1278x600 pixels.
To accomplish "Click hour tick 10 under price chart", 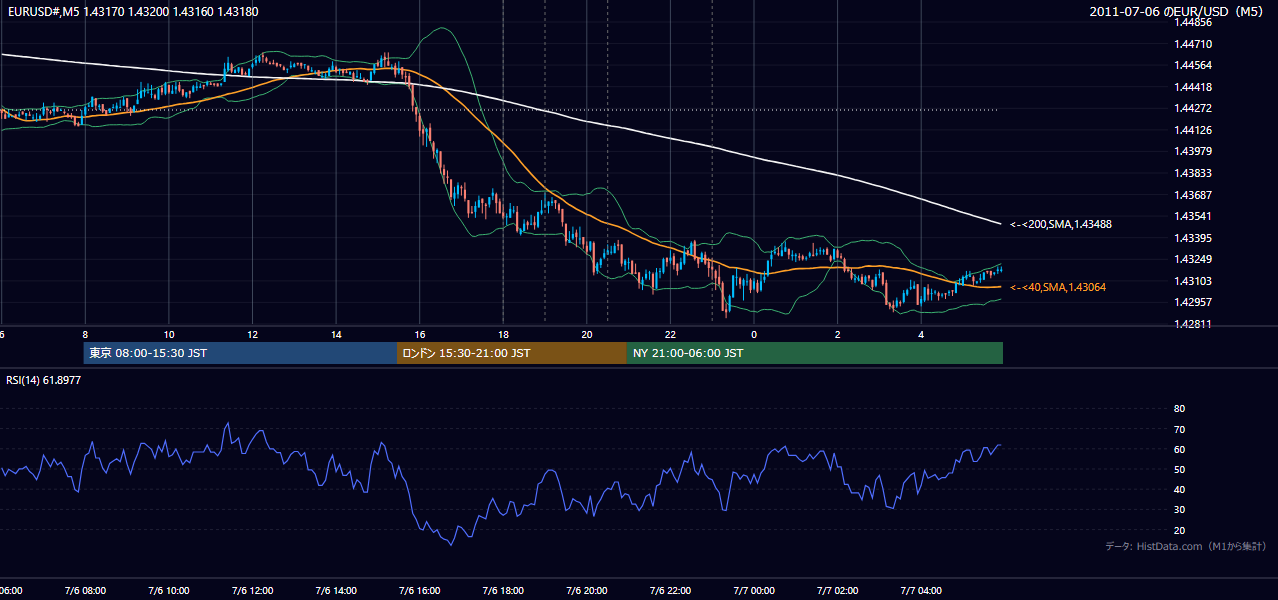I will point(169,334).
